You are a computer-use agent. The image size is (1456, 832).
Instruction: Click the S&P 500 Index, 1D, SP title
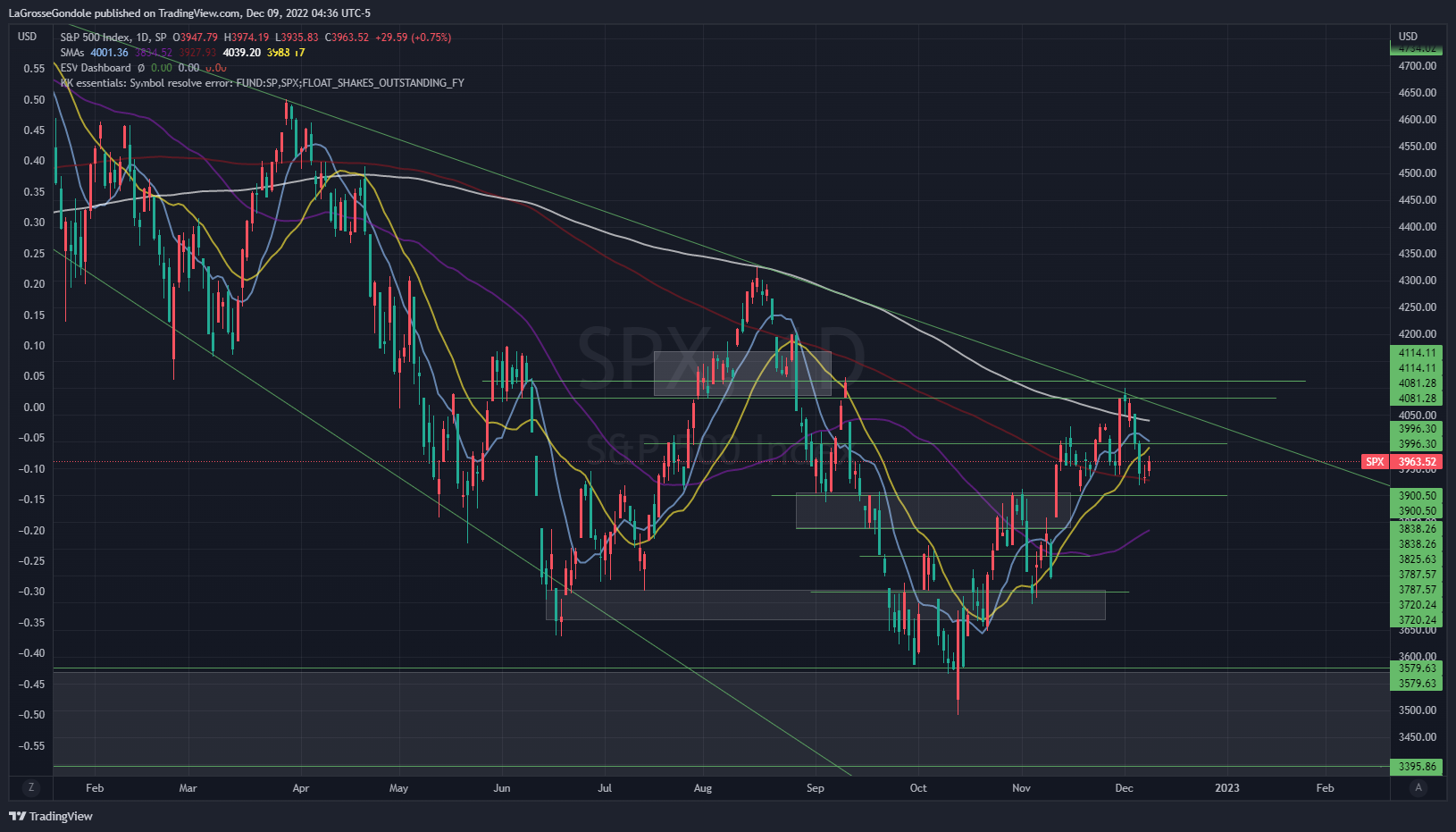pyautogui.click(x=113, y=38)
